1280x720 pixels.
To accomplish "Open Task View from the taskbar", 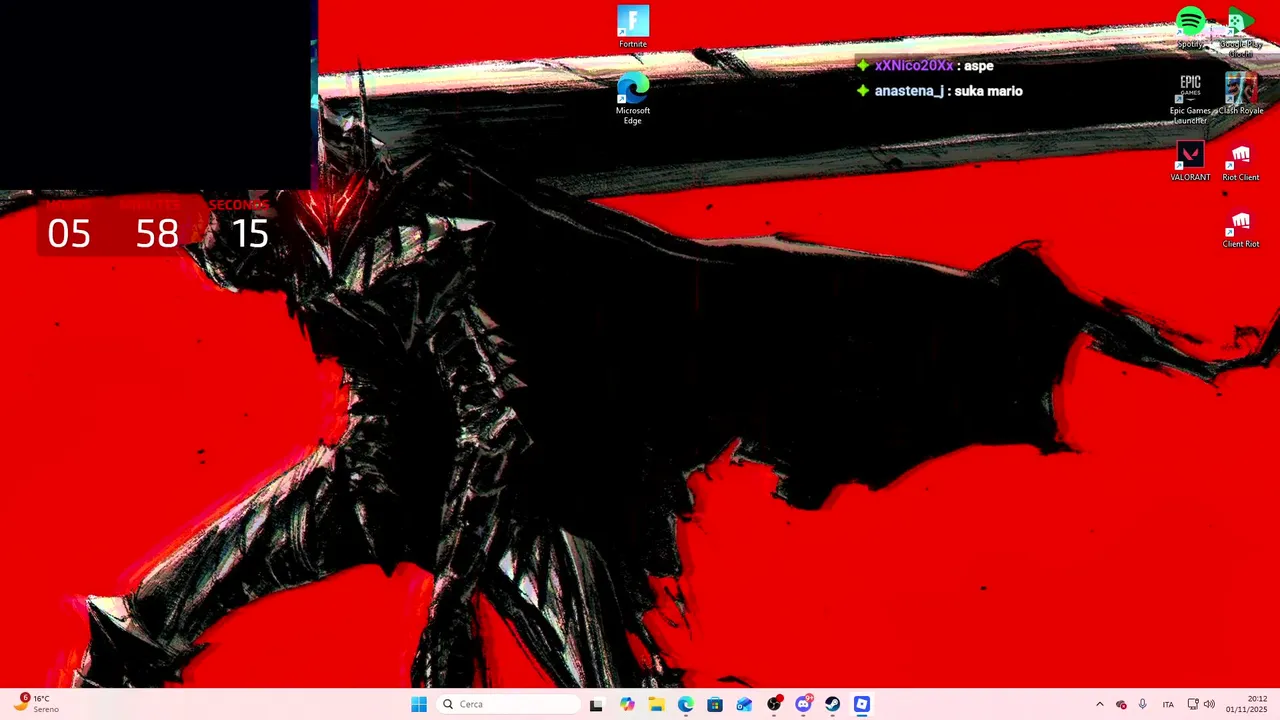I will (x=596, y=705).
